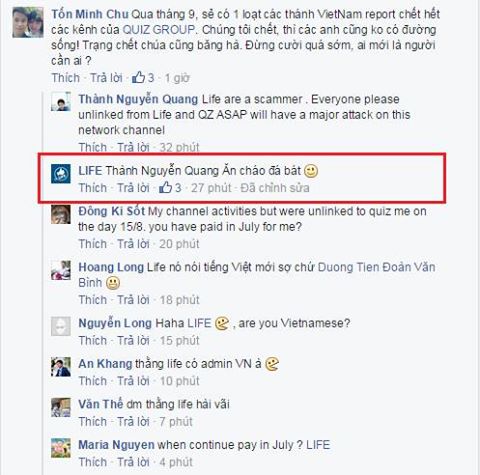Reply to Văn Thế's comment with Trả lời
This screenshot has height=475, width=480.
[133, 422]
